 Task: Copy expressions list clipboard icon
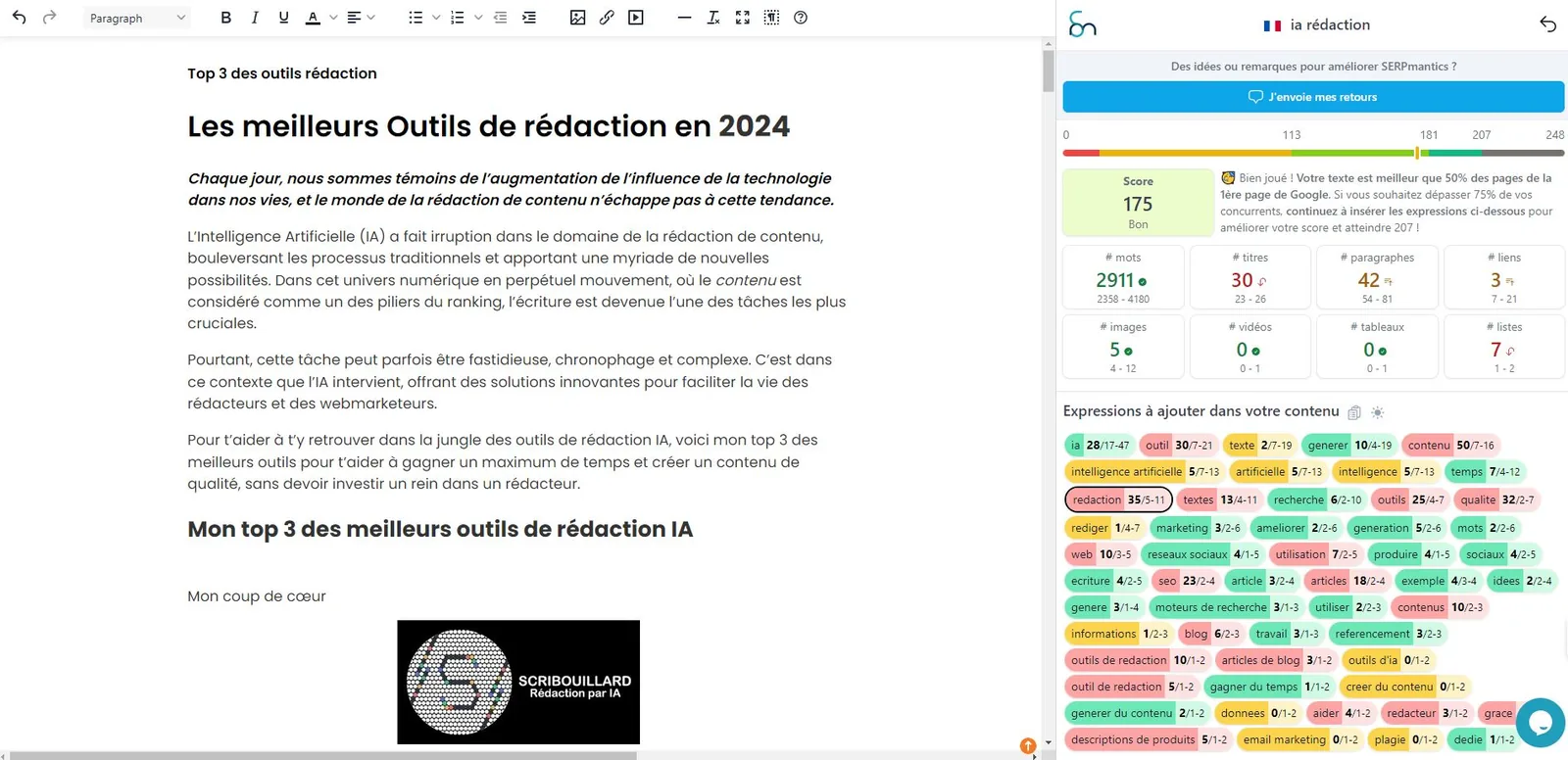(x=1354, y=412)
